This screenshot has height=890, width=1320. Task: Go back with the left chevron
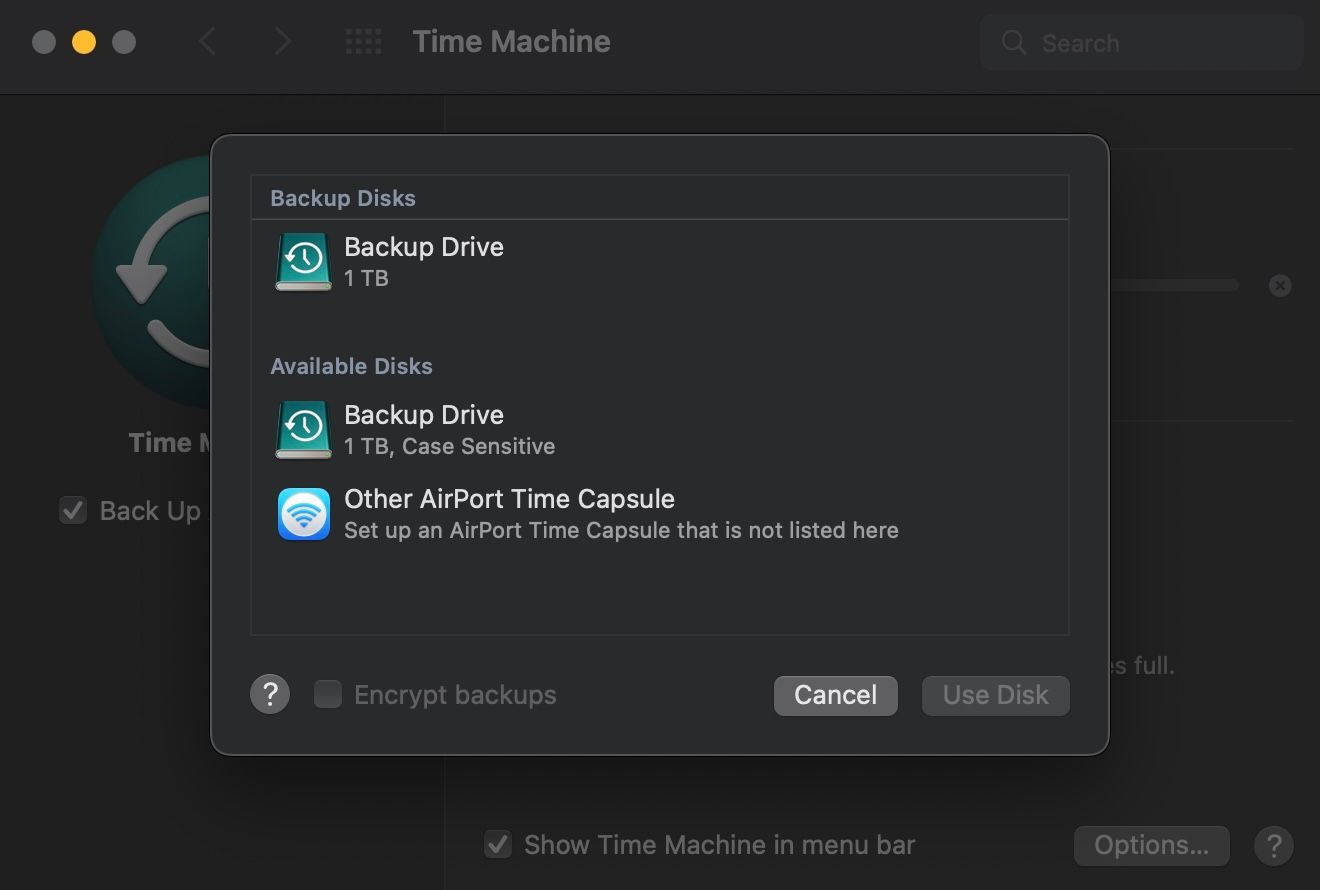[x=207, y=41]
